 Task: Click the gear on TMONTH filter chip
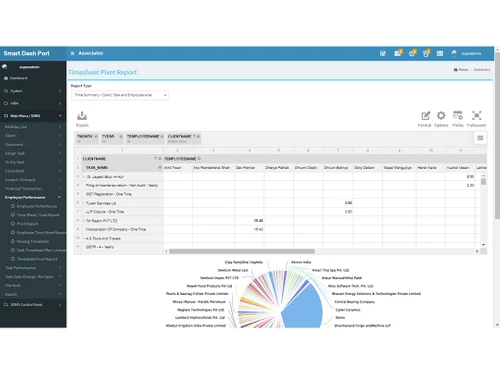pyautogui.click(x=96, y=136)
